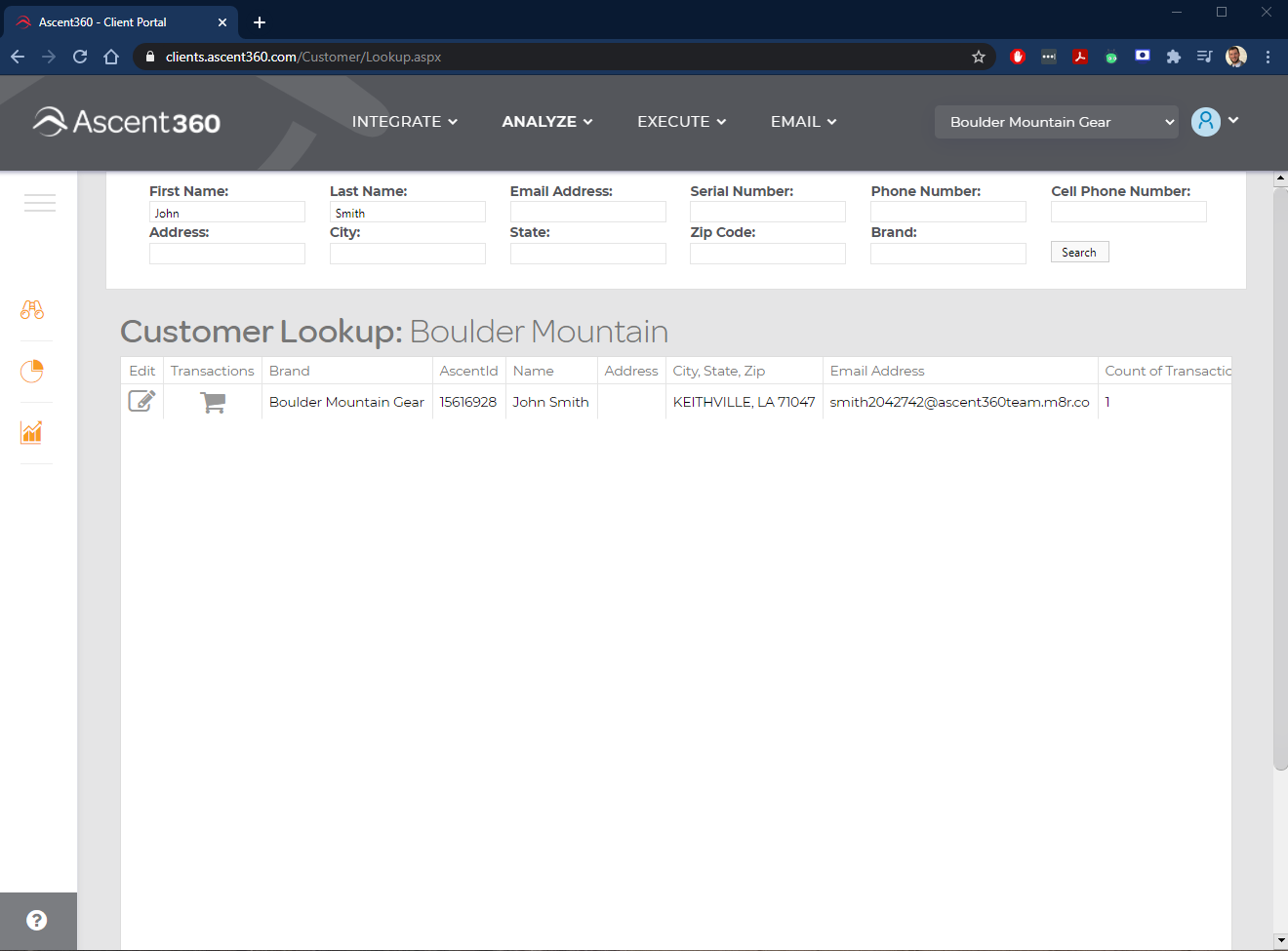
Task: Expand the EMAIL menu
Action: pyautogui.click(x=804, y=122)
